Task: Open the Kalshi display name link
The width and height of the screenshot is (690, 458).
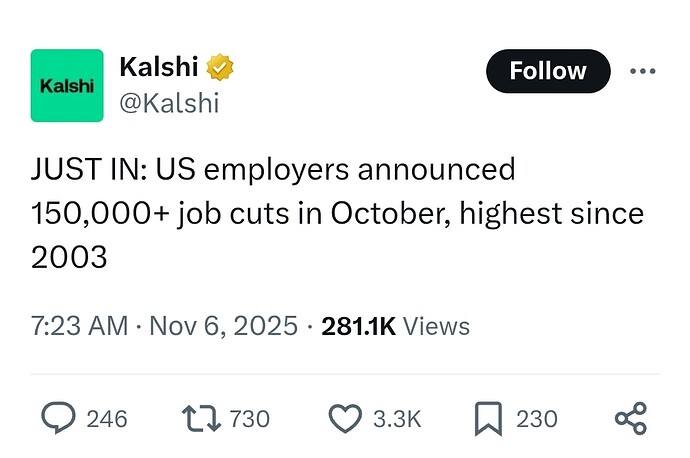Action: (158, 68)
